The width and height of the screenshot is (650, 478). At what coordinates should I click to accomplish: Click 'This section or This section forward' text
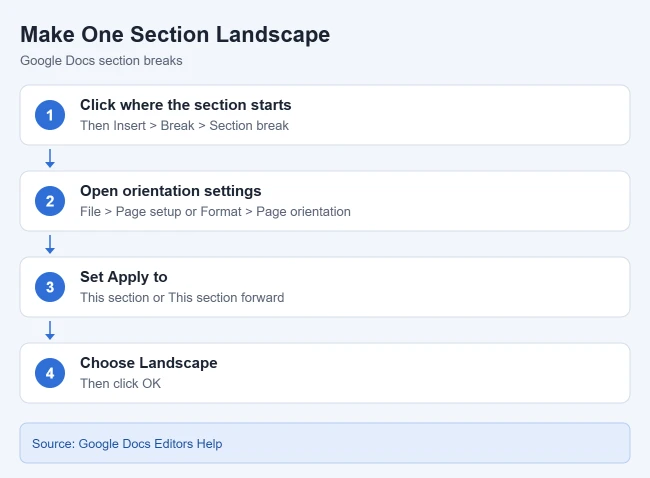pos(182,298)
